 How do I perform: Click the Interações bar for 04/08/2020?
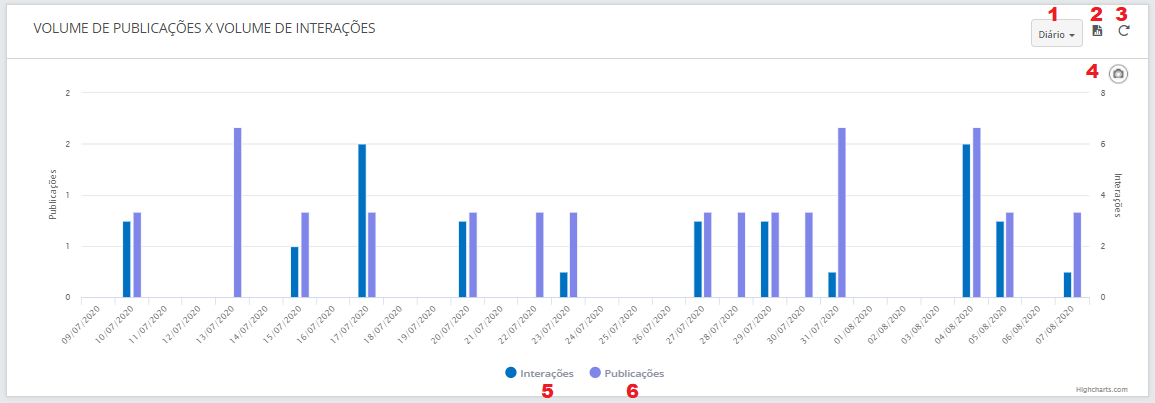pyautogui.click(x=966, y=221)
